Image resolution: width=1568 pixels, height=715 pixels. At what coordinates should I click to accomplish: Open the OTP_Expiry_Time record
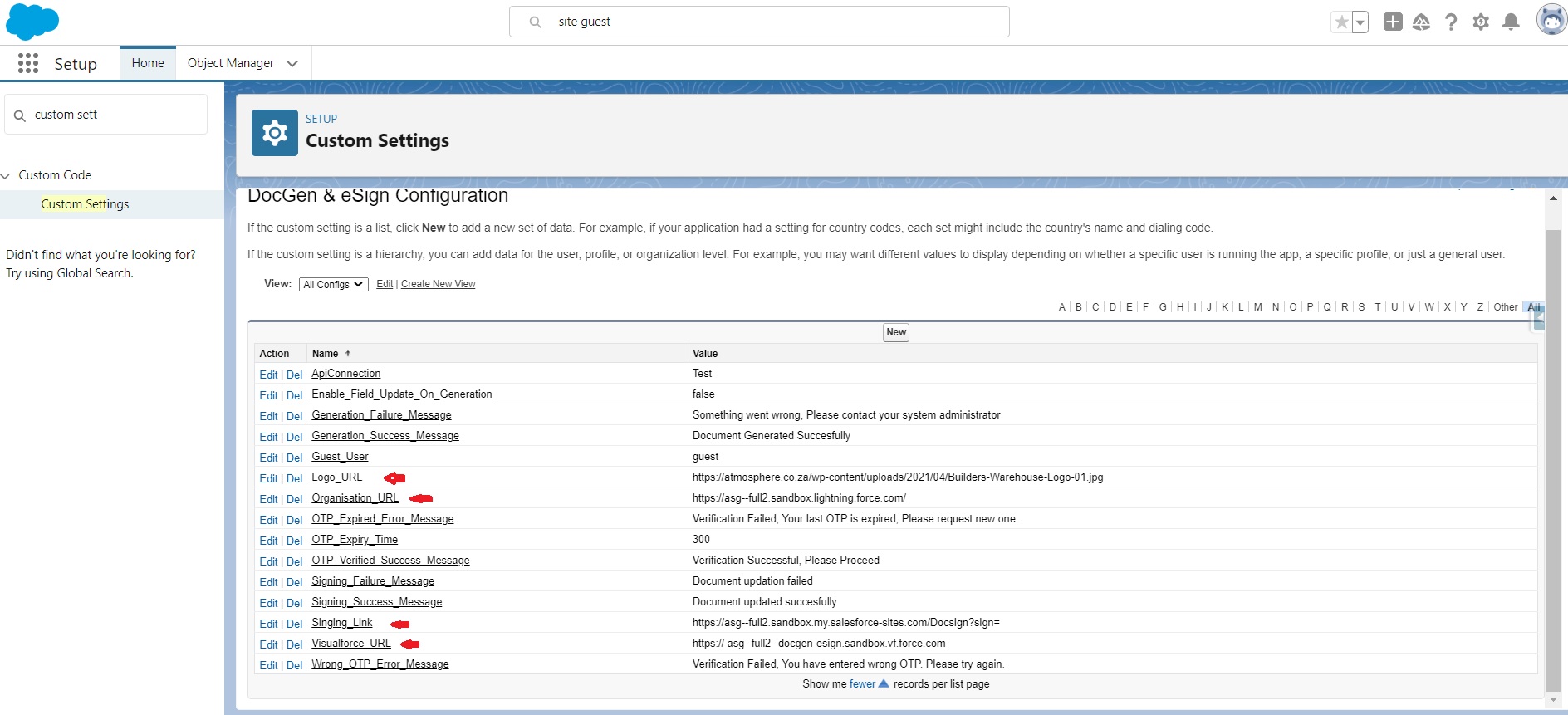pos(355,540)
